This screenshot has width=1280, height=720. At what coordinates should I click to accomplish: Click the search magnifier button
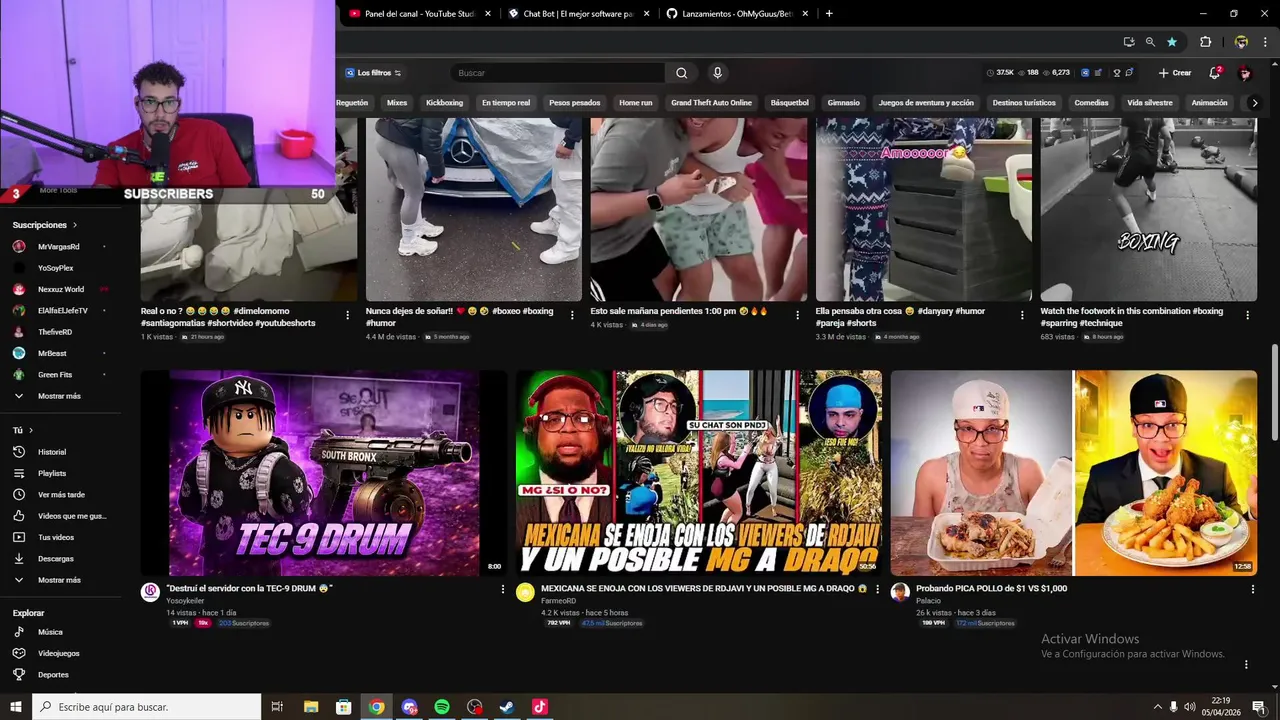[x=681, y=73]
